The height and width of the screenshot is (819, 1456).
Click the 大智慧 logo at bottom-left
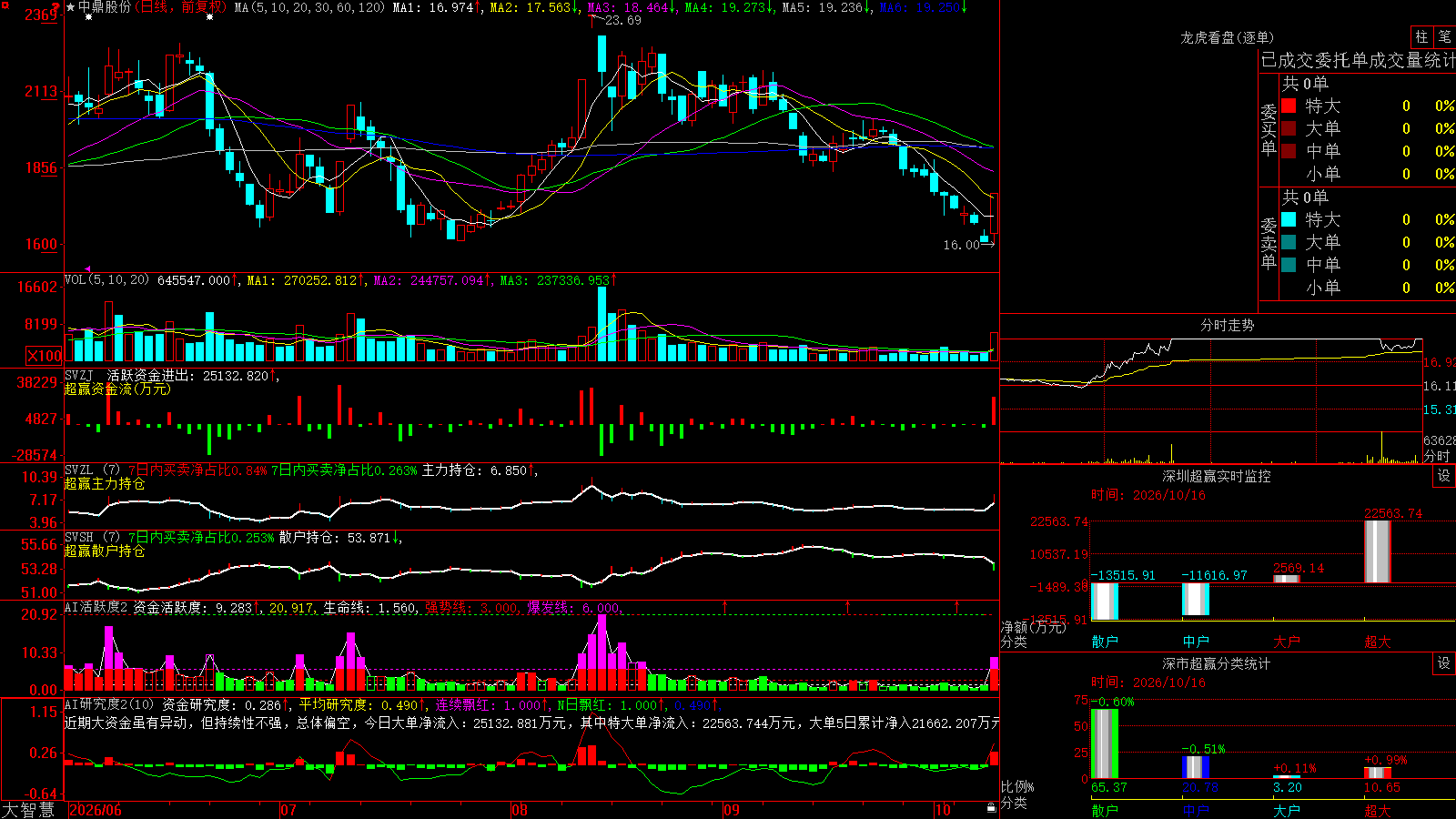pyautogui.click(x=28, y=809)
